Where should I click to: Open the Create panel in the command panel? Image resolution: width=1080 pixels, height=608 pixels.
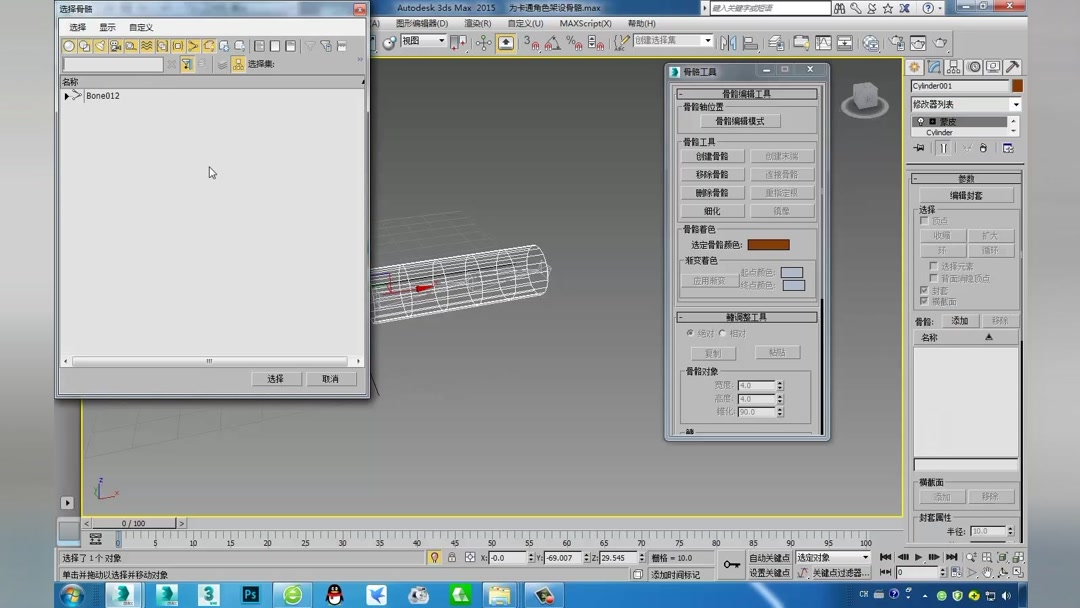[913, 67]
